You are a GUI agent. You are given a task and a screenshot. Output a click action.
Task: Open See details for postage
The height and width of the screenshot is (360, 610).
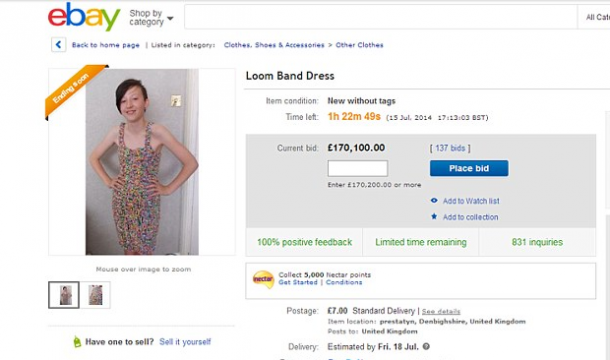pyautogui.click(x=441, y=311)
